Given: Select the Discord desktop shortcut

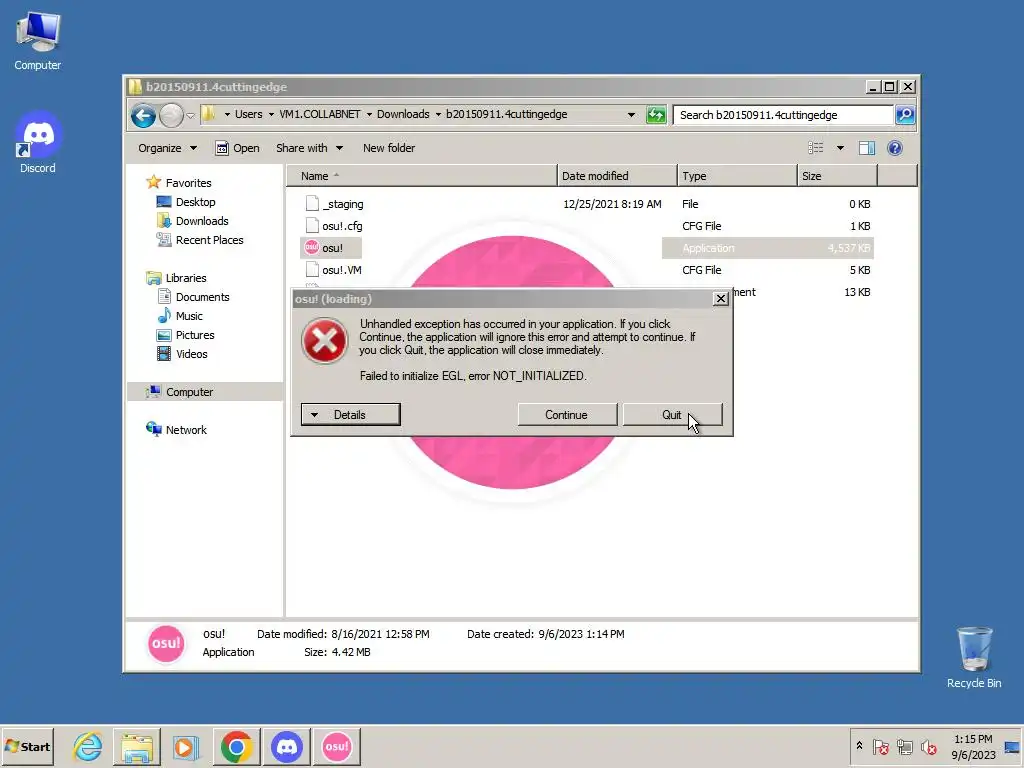Looking at the screenshot, I should click(x=37, y=142).
